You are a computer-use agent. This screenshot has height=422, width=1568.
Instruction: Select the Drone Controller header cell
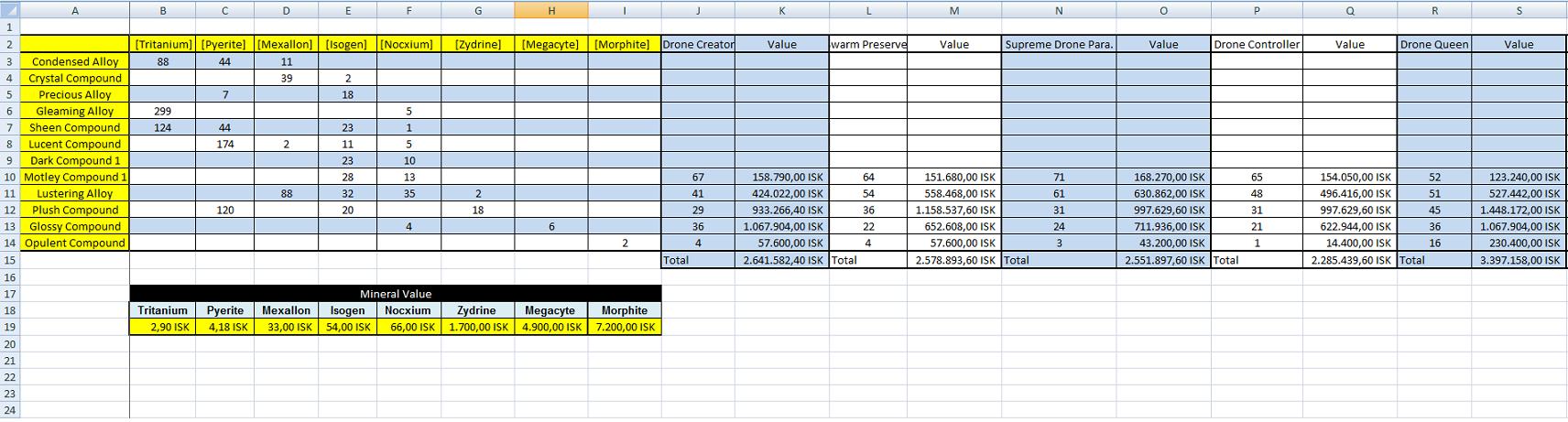[1257, 44]
